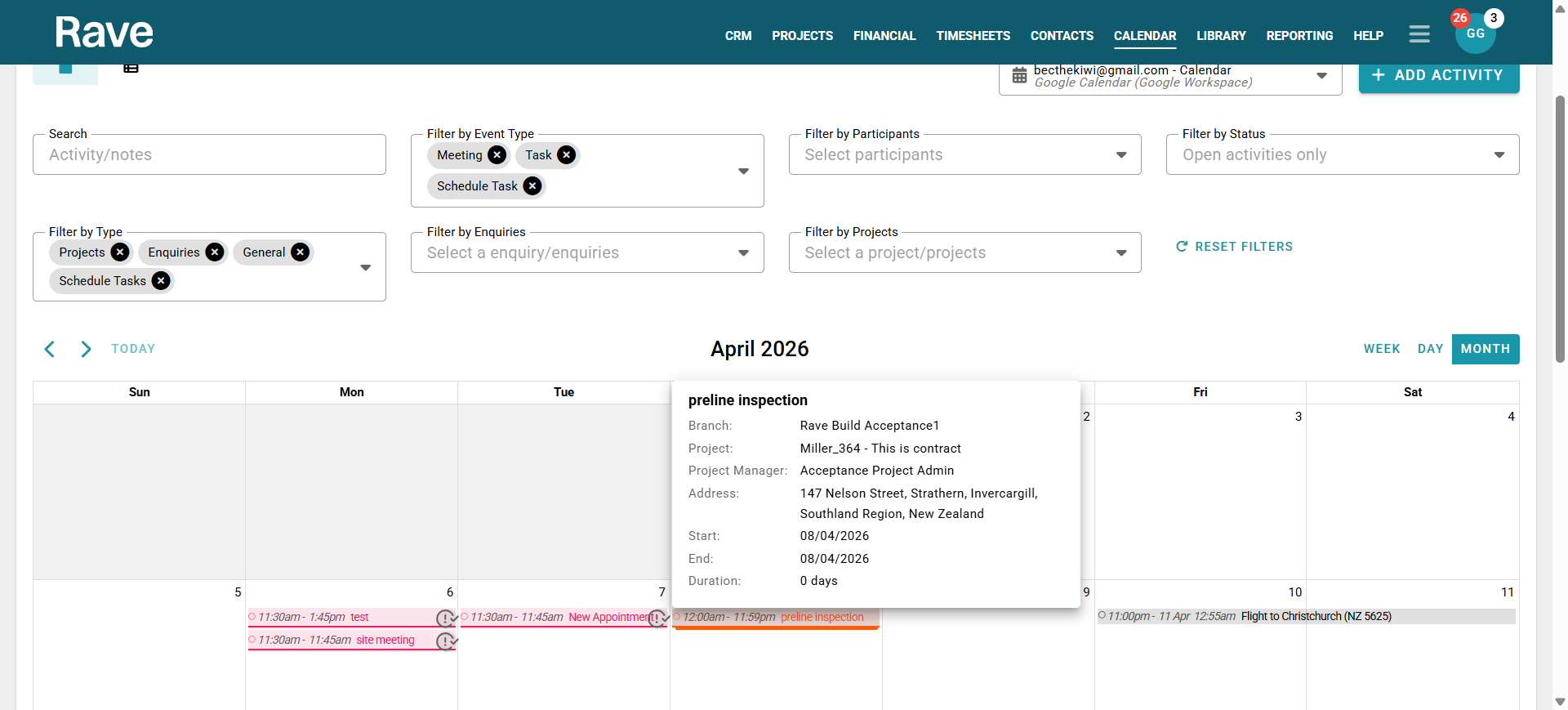Select date 3 in the calendar
The width and height of the screenshot is (1568, 710).
coord(1298,417)
